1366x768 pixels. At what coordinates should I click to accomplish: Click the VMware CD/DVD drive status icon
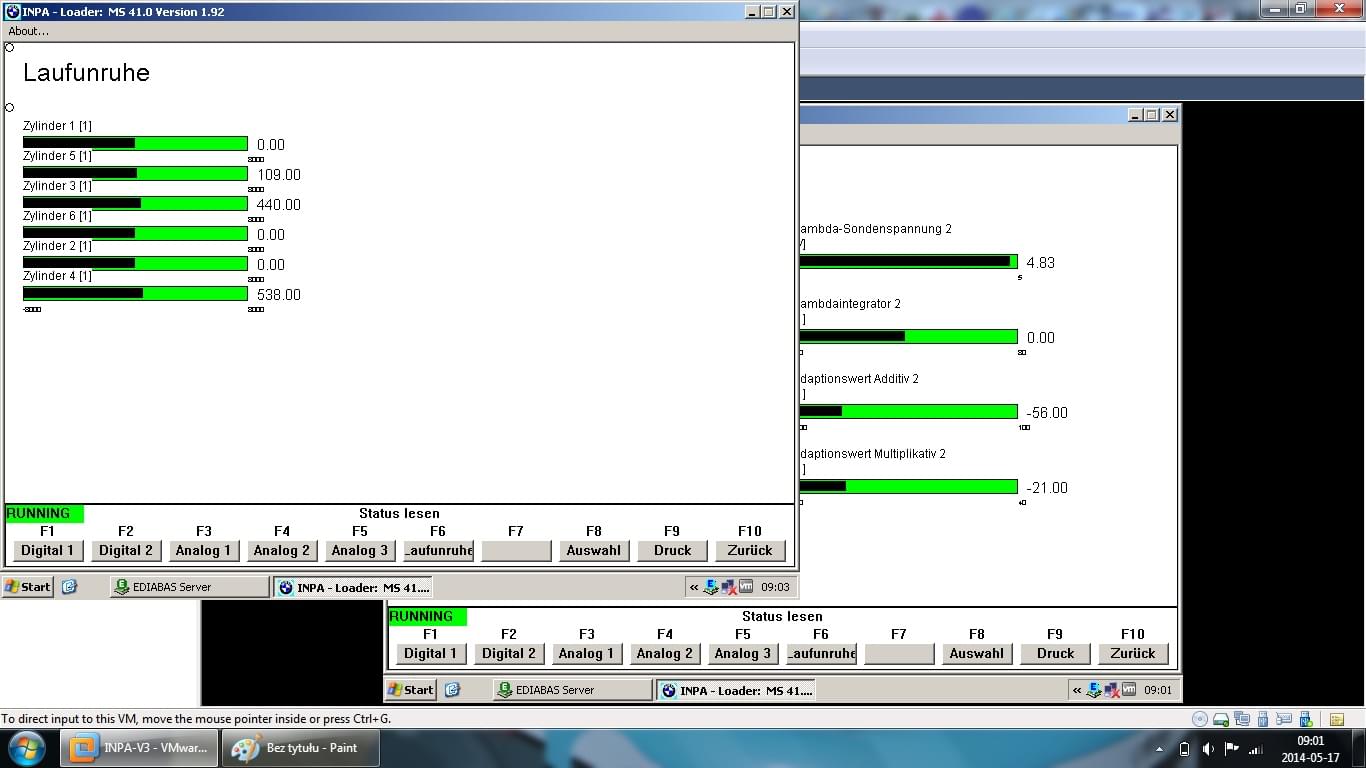[x=1200, y=718]
